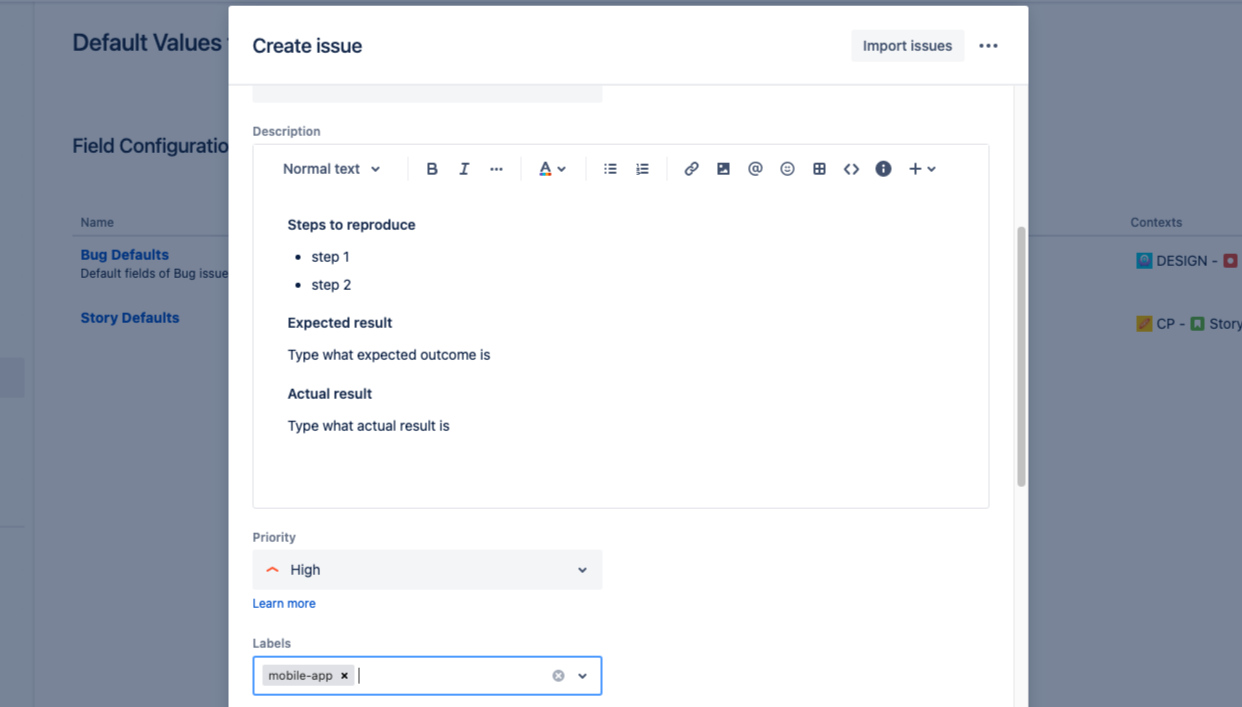Insert a numbered list
The width and height of the screenshot is (1242, 707).
point(642,169)
